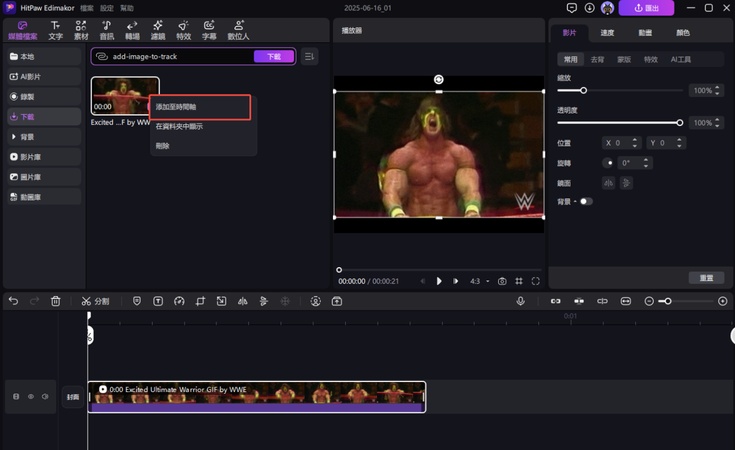Click the 匯出 export button
This screenshot has width=735, height=450.
click(646, 8)
